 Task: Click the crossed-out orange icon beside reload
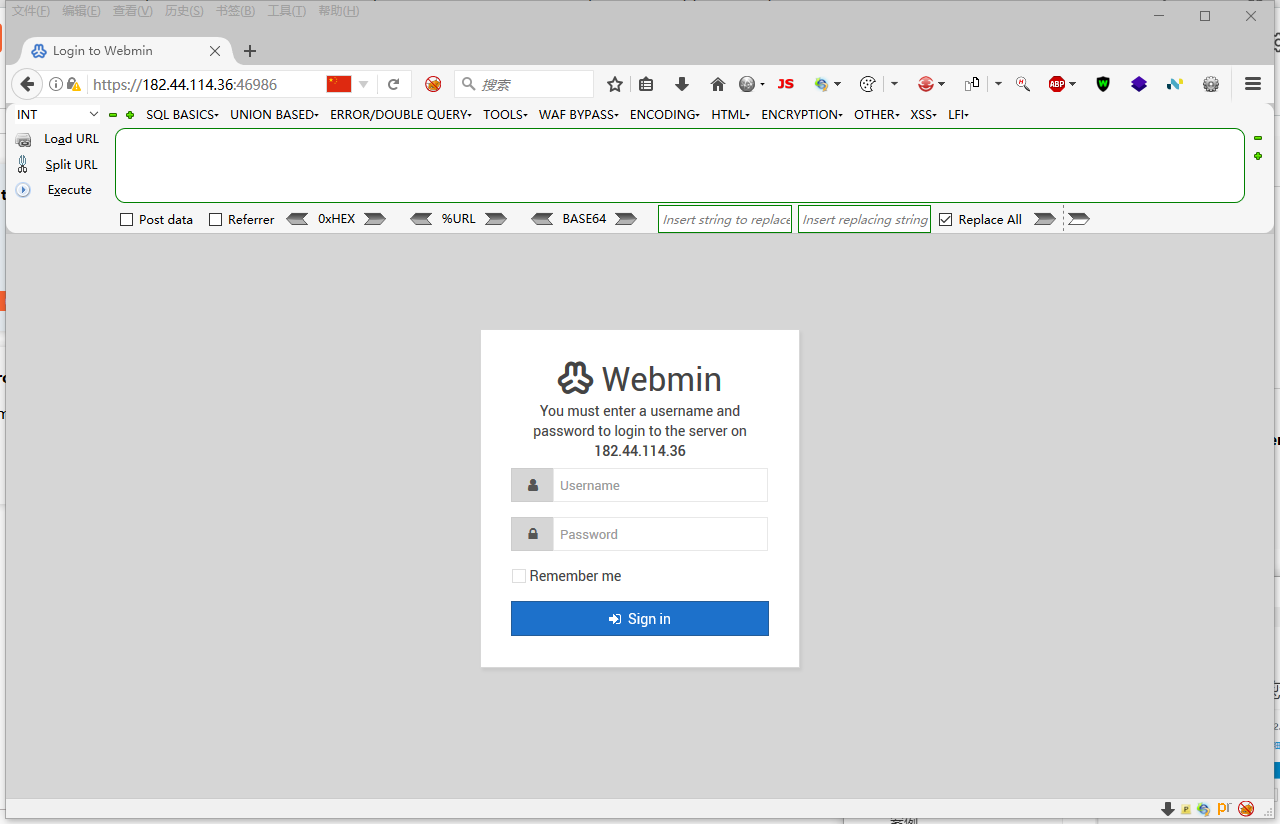(433, 84)
